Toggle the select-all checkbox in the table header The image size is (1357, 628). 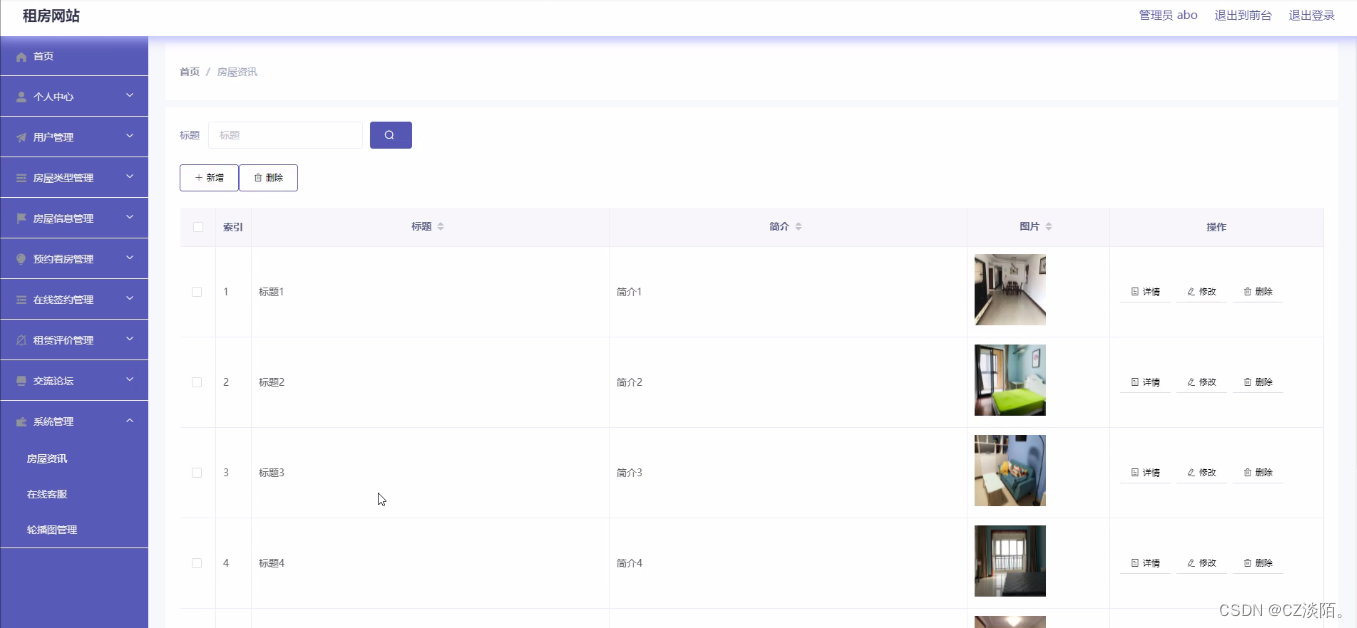coord(197,227)
